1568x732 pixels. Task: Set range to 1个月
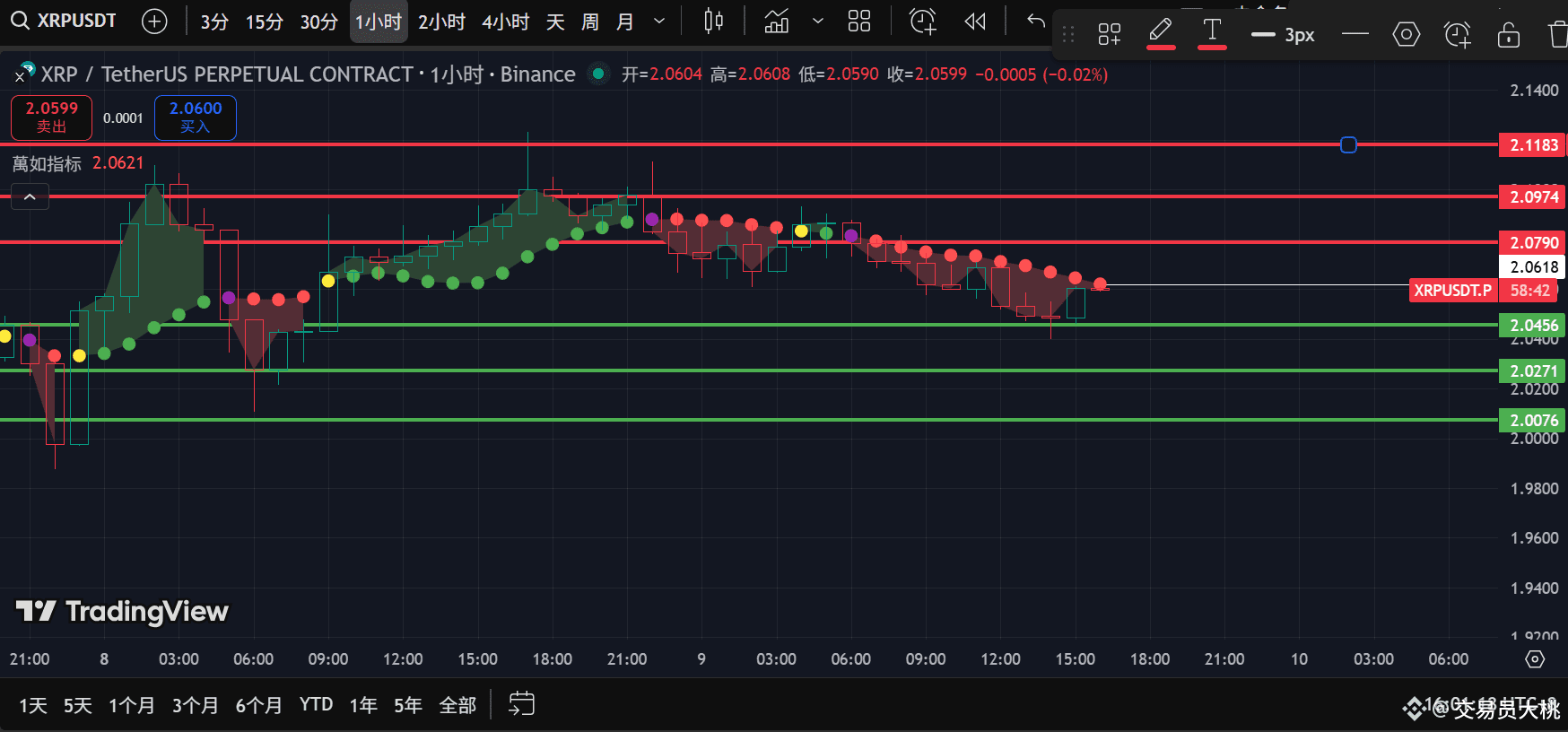(x=131, y=706)
